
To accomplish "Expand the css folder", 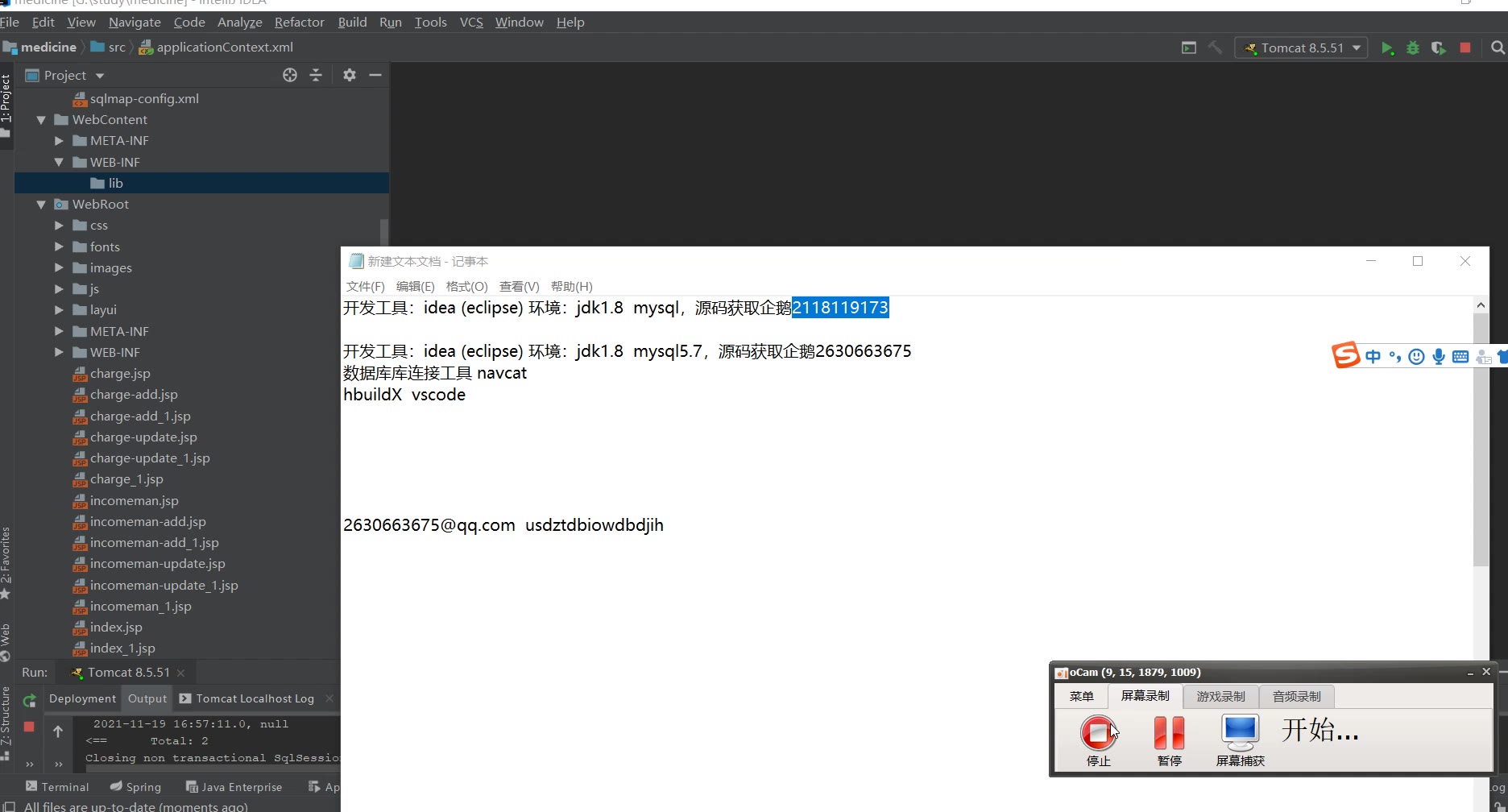I will 59,226.
